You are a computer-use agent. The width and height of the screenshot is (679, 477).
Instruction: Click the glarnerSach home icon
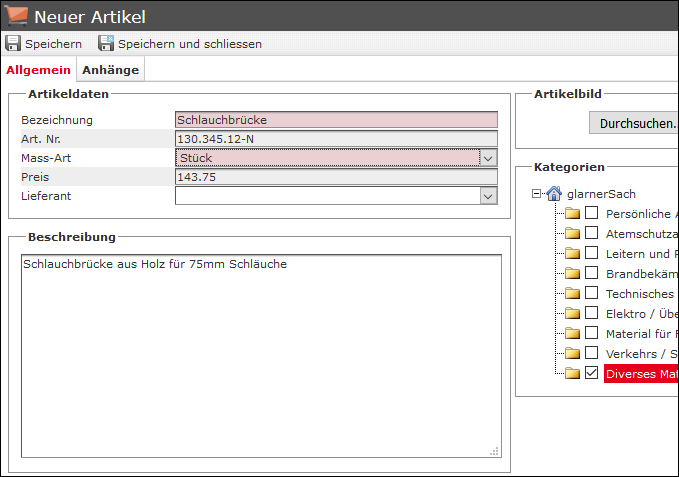554,194
